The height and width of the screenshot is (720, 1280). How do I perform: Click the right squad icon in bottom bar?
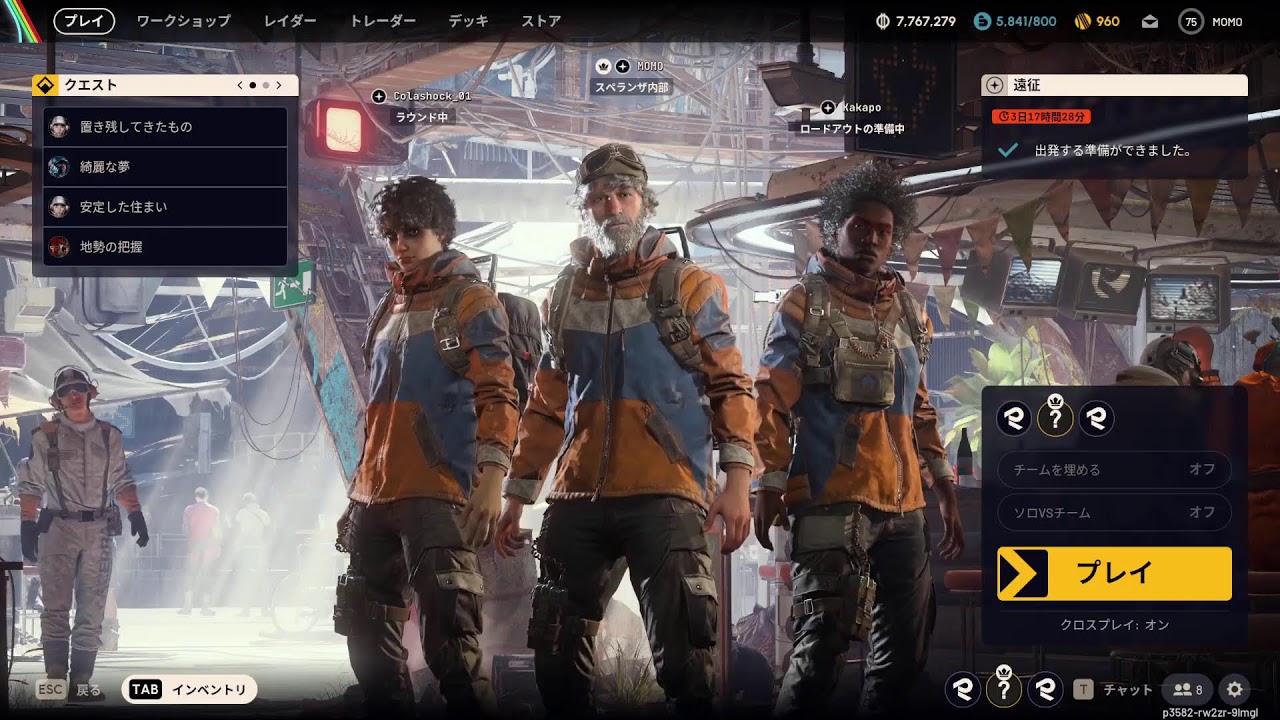[x=1045, y=689]
